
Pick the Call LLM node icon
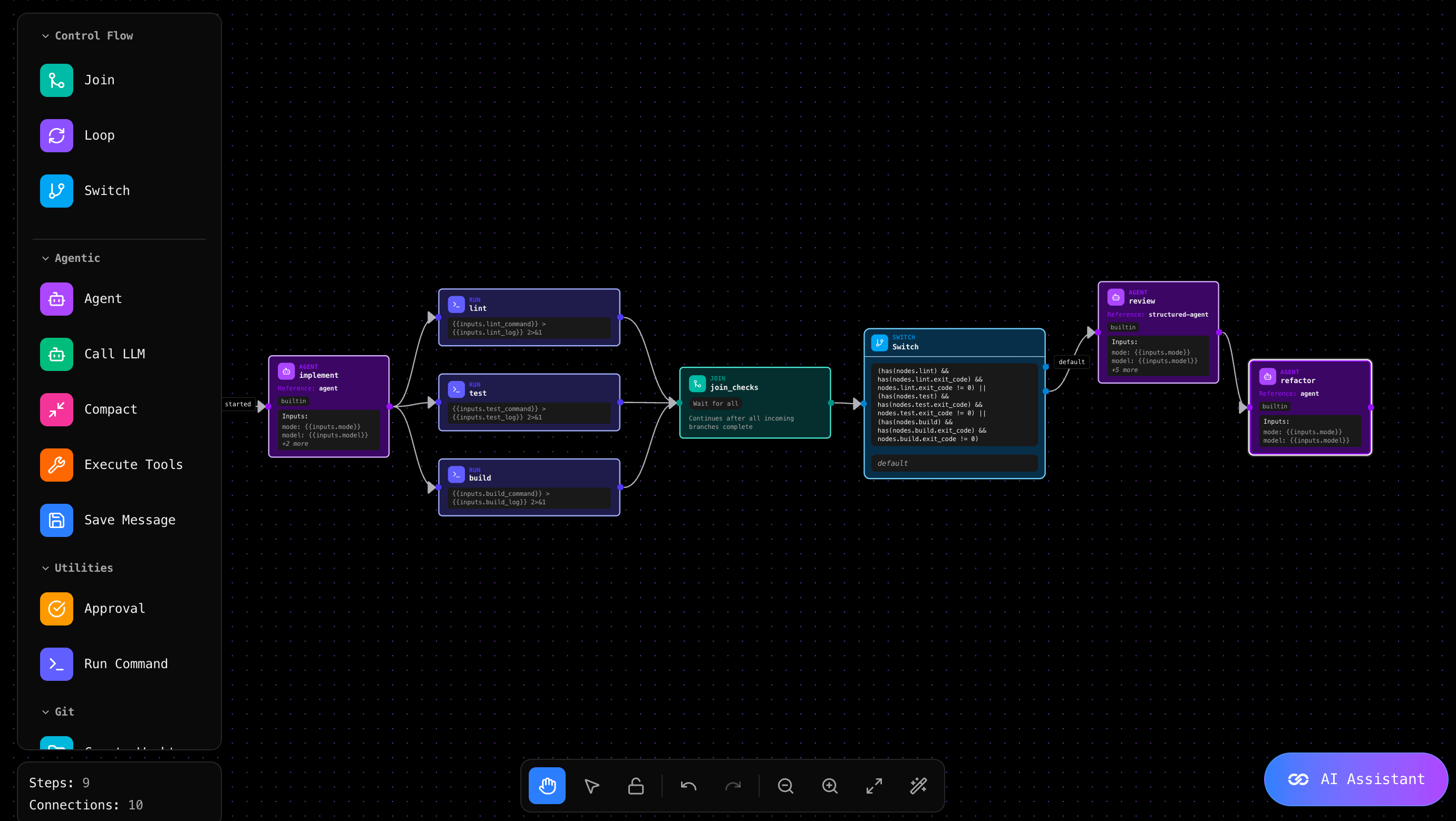(x=56, y=354)
